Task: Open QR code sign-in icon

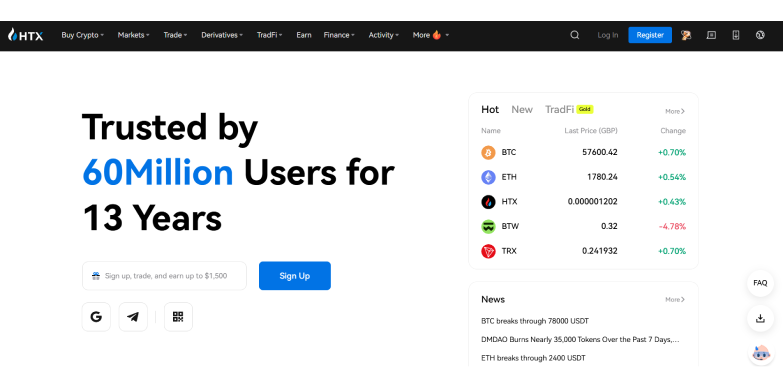Action: [178, 317]
